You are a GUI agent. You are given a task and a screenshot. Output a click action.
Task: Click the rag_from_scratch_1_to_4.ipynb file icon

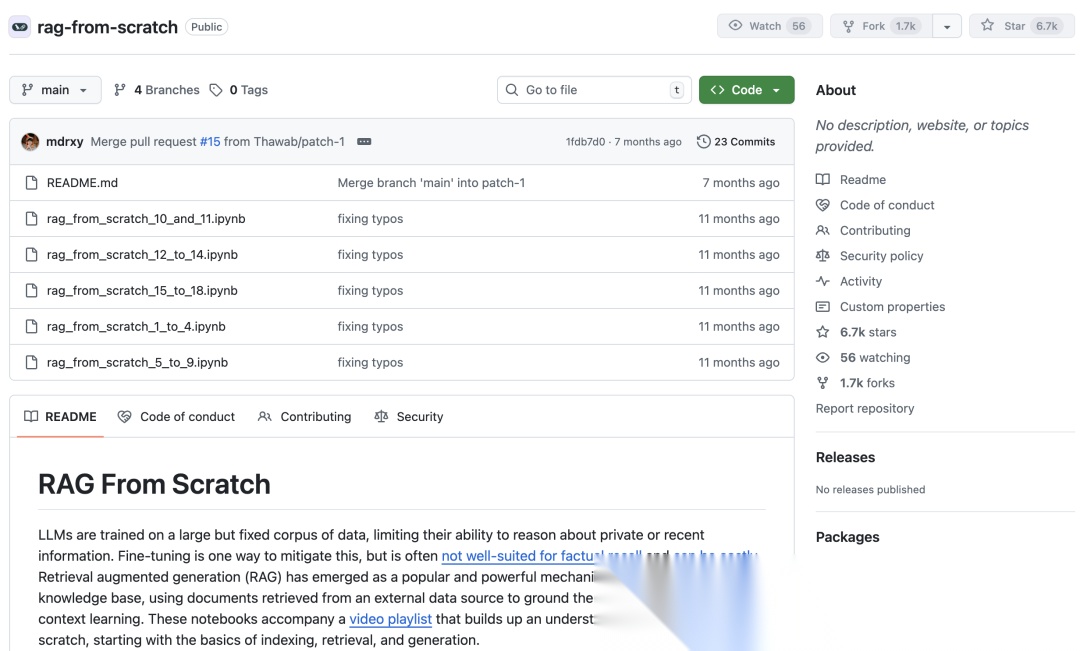(31, 326)
